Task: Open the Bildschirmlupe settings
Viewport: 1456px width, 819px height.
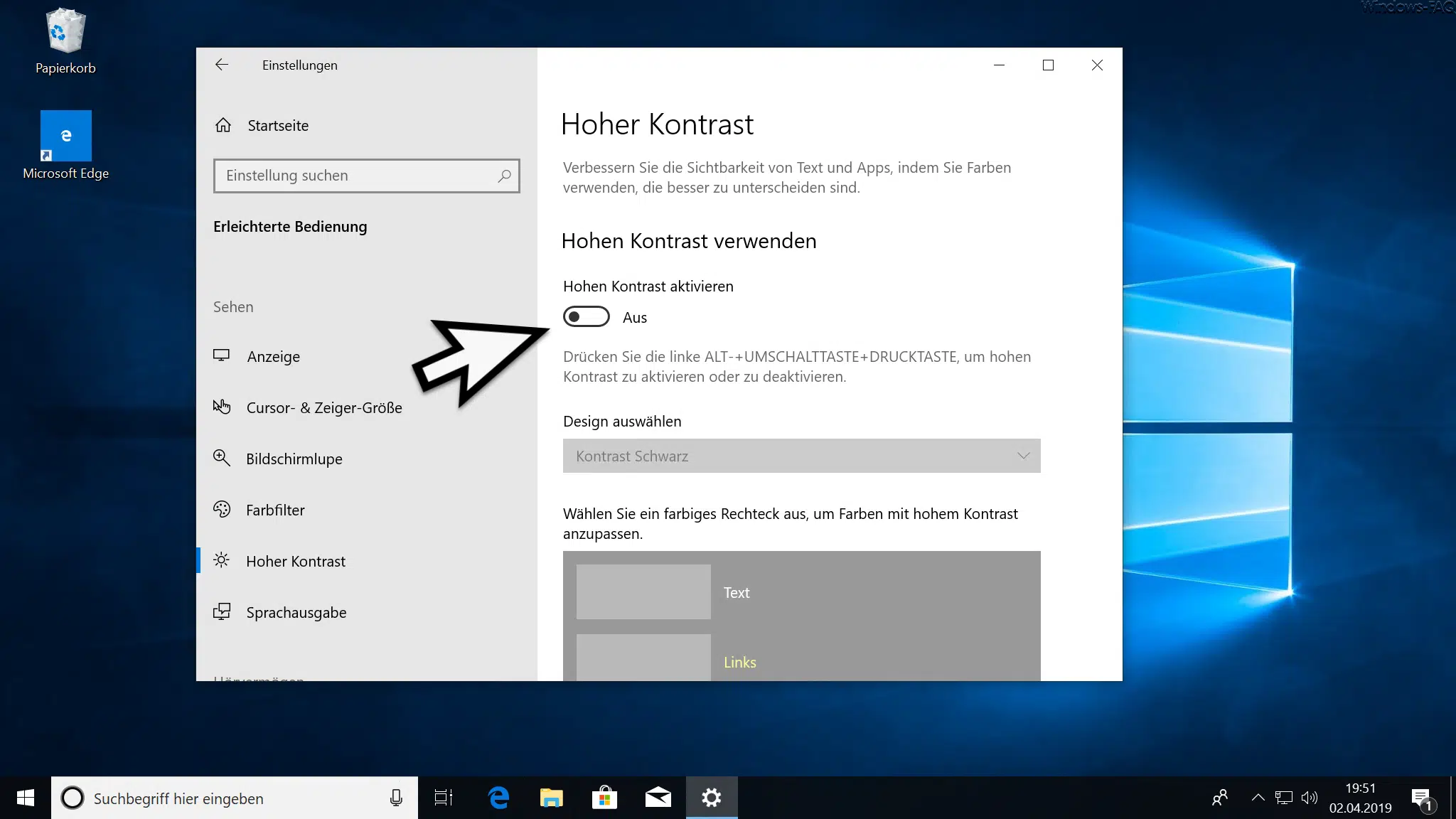Action: click(x=294, y=459)
